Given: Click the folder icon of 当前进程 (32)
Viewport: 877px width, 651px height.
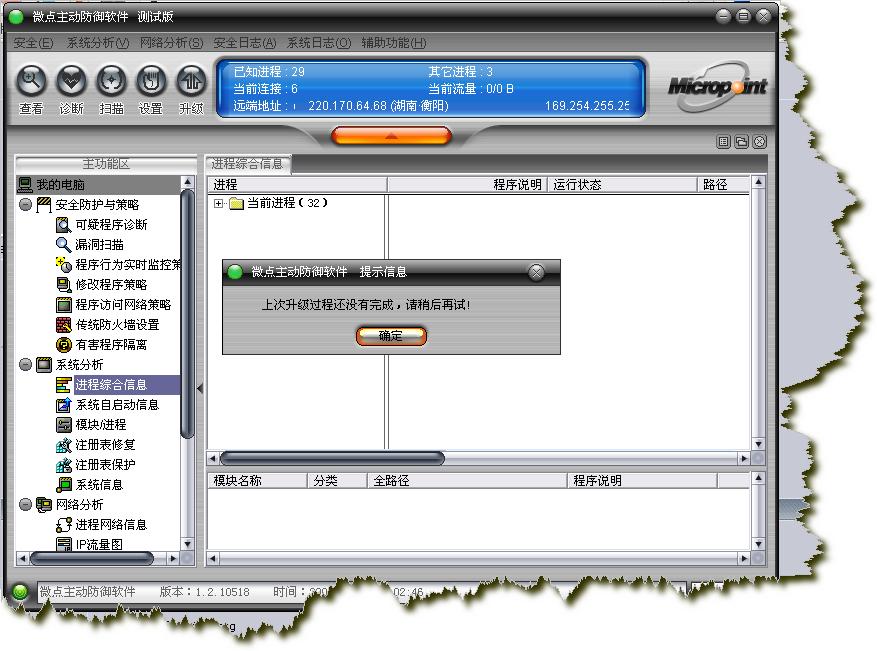Looking at the screenshot, I should [x=237, y=204].
